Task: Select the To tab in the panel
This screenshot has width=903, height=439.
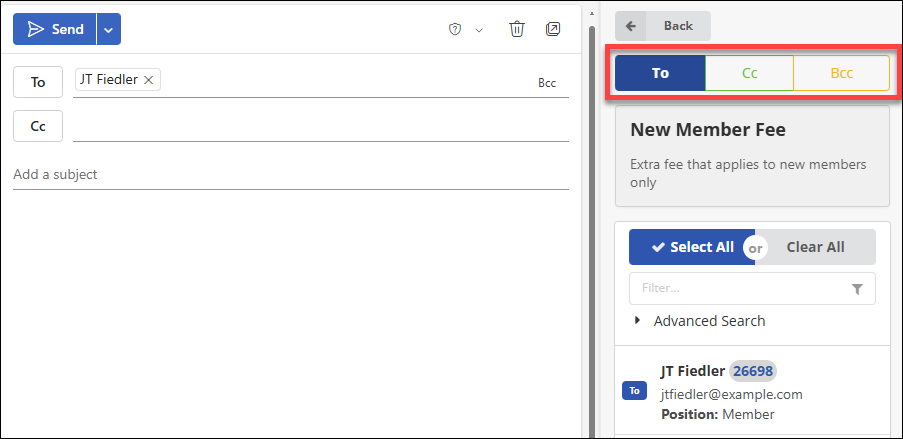Action: click(x=660, y=73)
